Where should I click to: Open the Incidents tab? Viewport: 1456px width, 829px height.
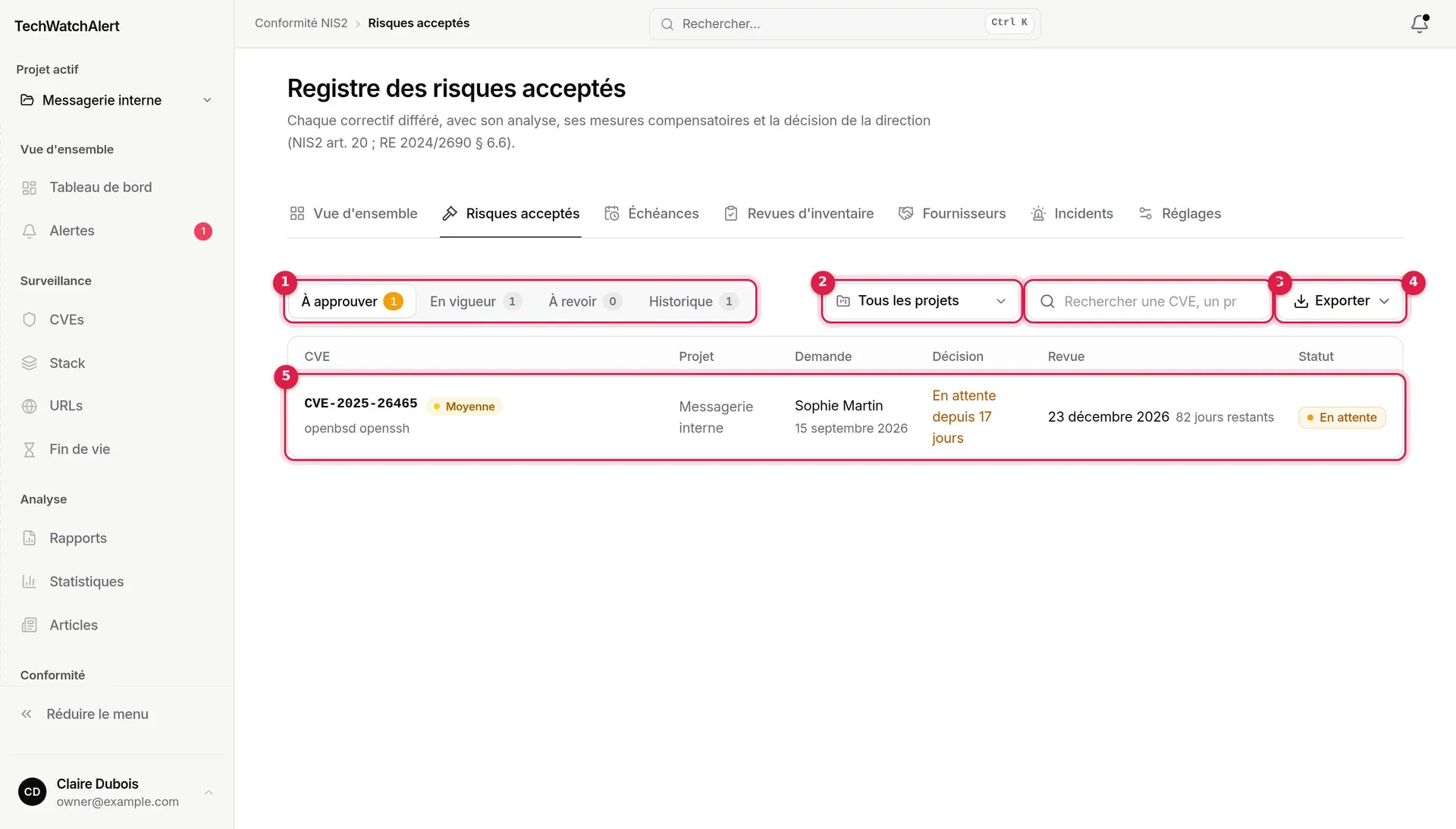(x=1072, y=213)
